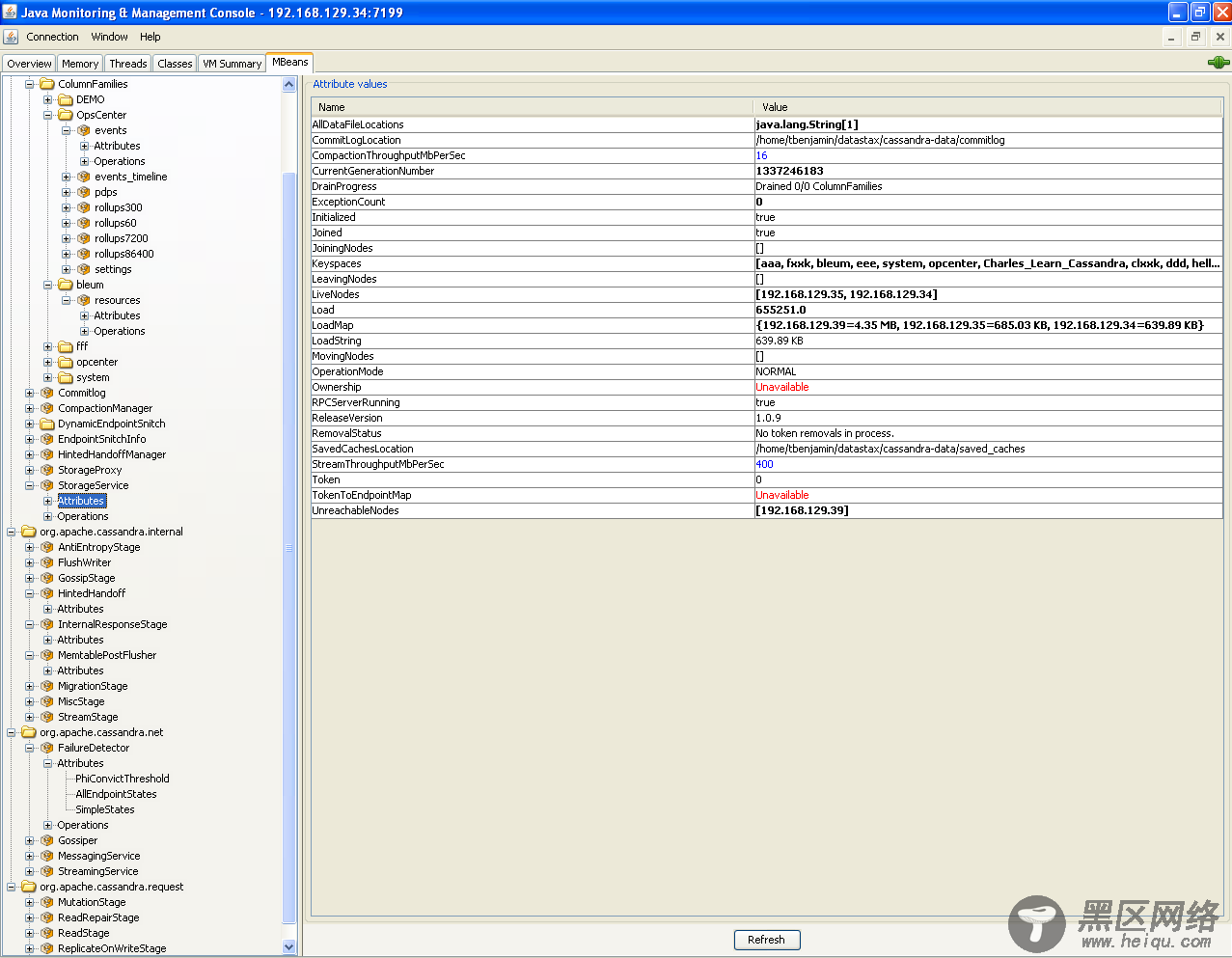
Task: Click the resources MBean icon
Action: [84, 300]
